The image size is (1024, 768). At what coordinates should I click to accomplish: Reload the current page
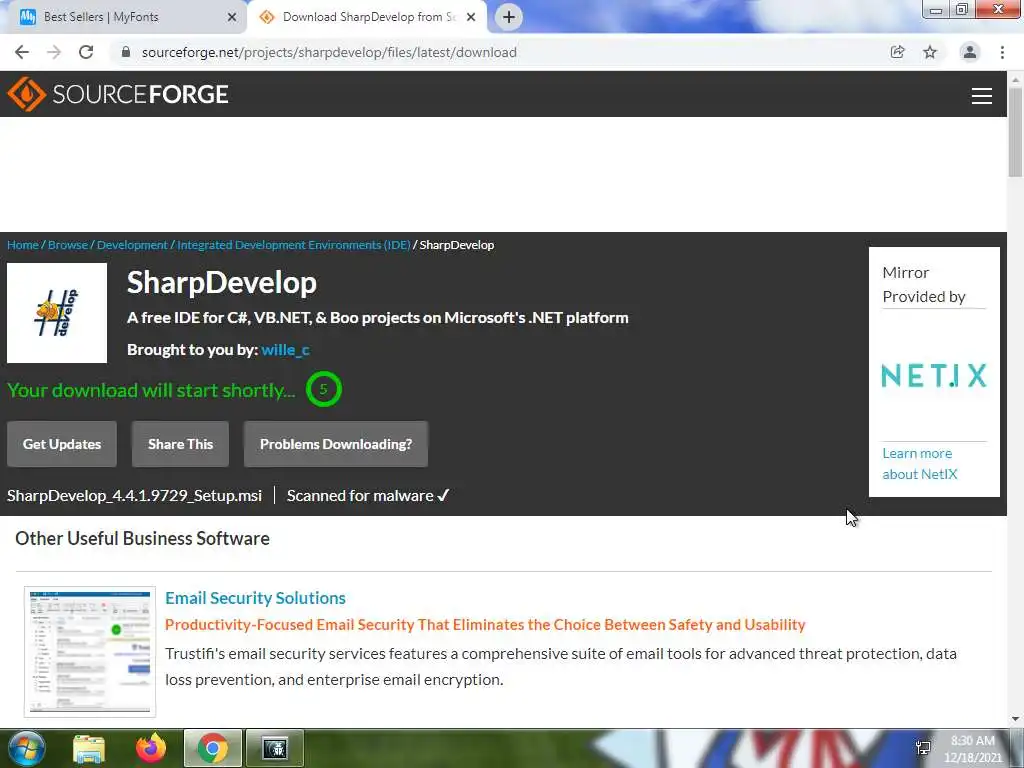(86, 52)
